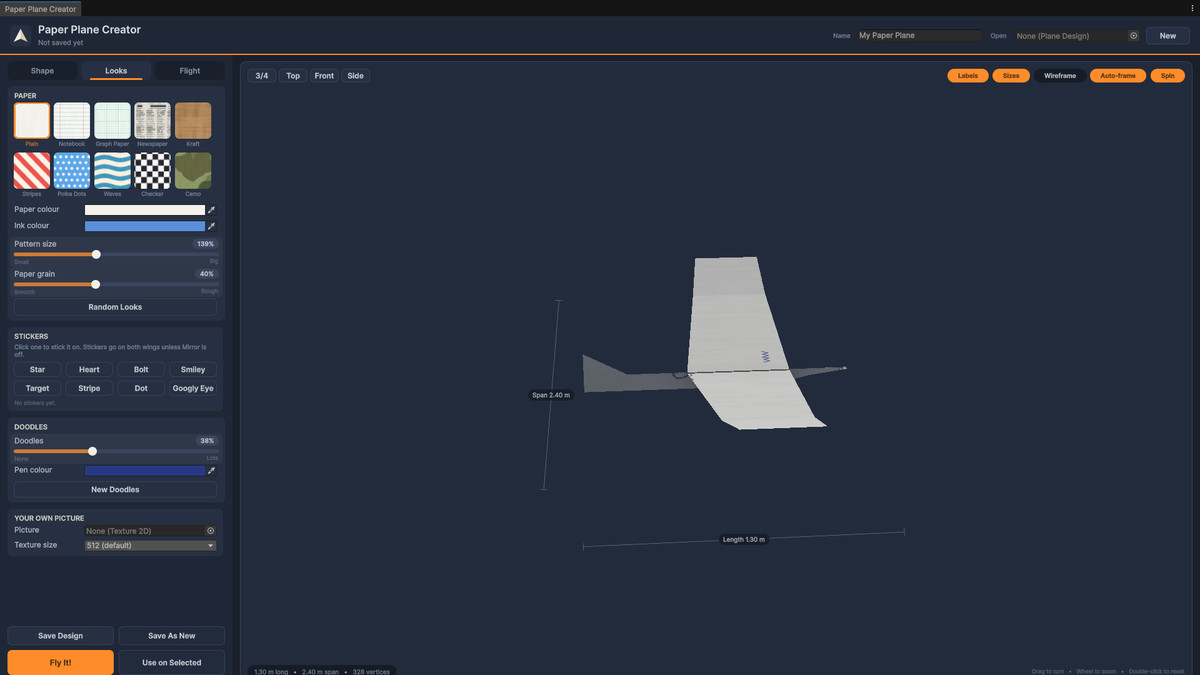Switch to Front camera view
The width and height of the screenshot is (1200, 675).
point(324,76)
